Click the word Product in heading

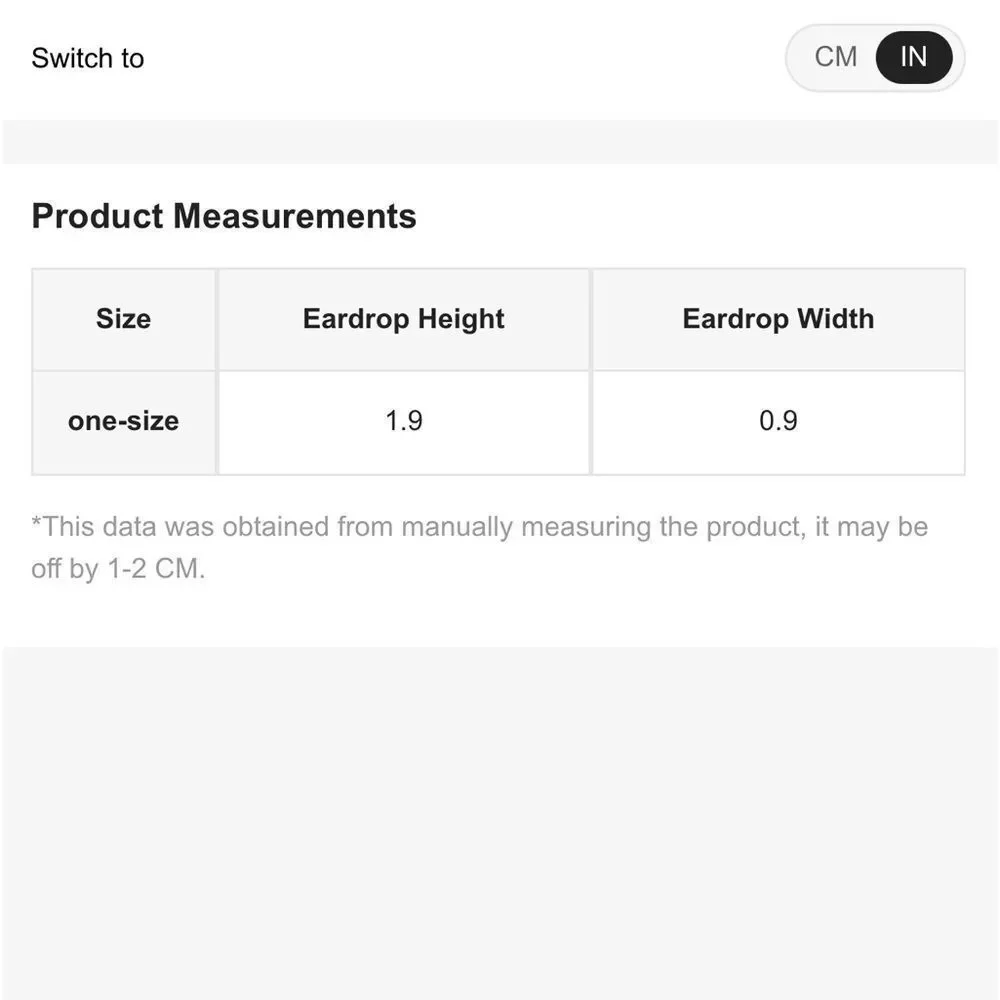tap(98, 216)
